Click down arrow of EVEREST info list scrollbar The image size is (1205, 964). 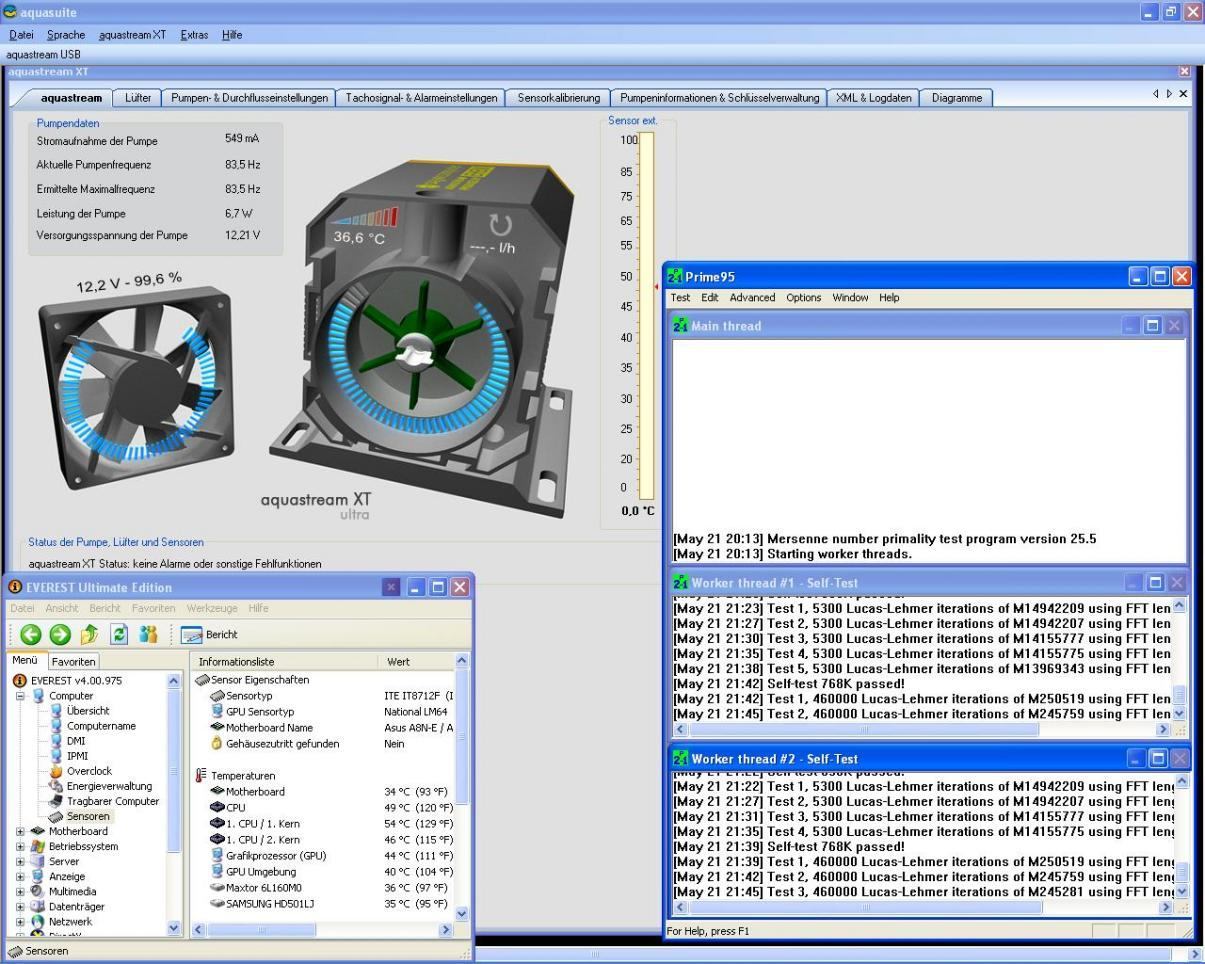tap(461, 913)
